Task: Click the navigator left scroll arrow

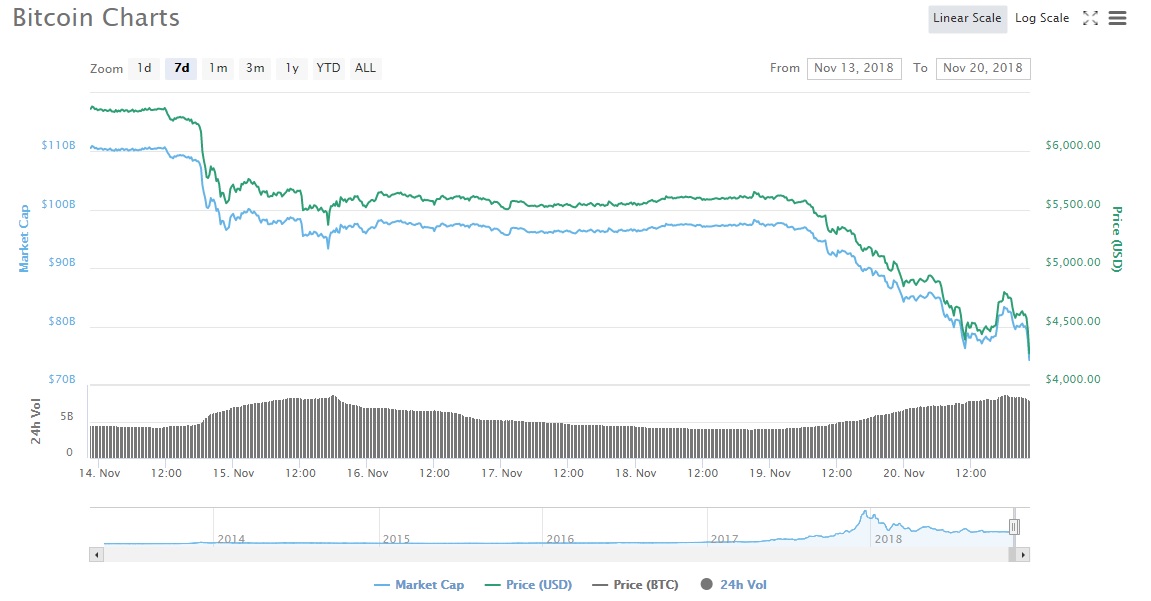Action: click(x=97, y=553)
